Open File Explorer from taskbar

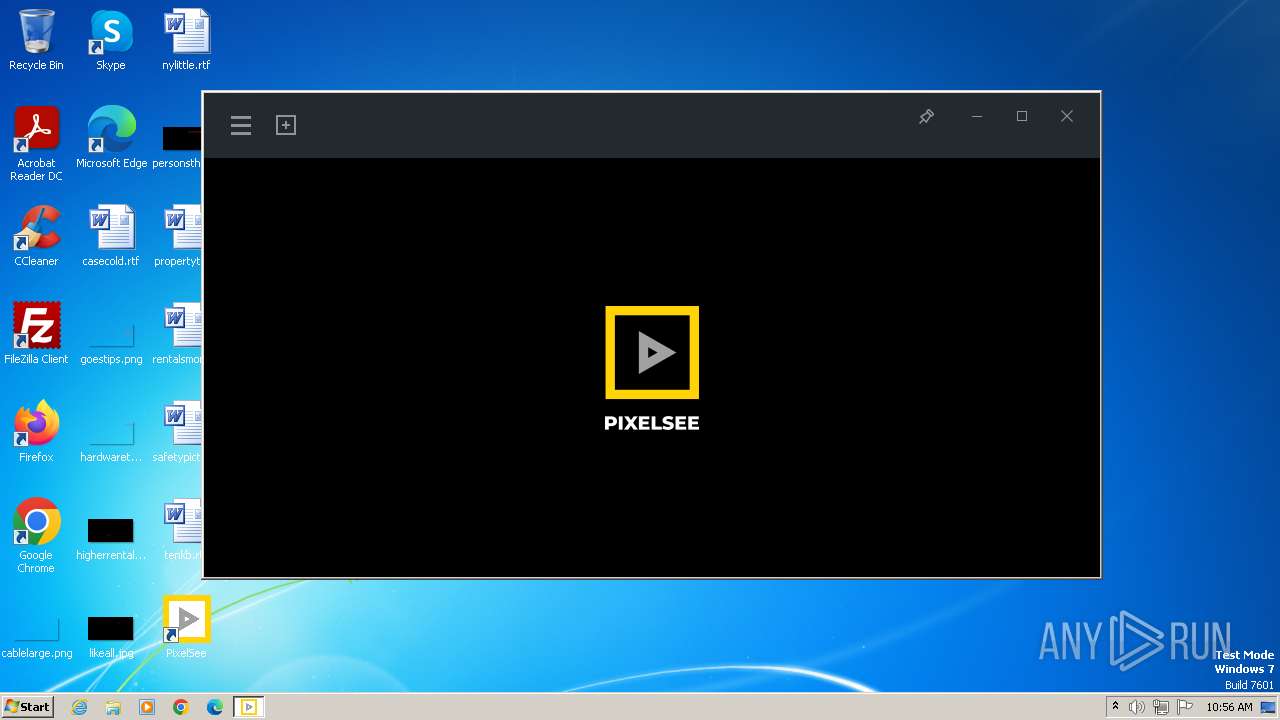click(113, 707)
